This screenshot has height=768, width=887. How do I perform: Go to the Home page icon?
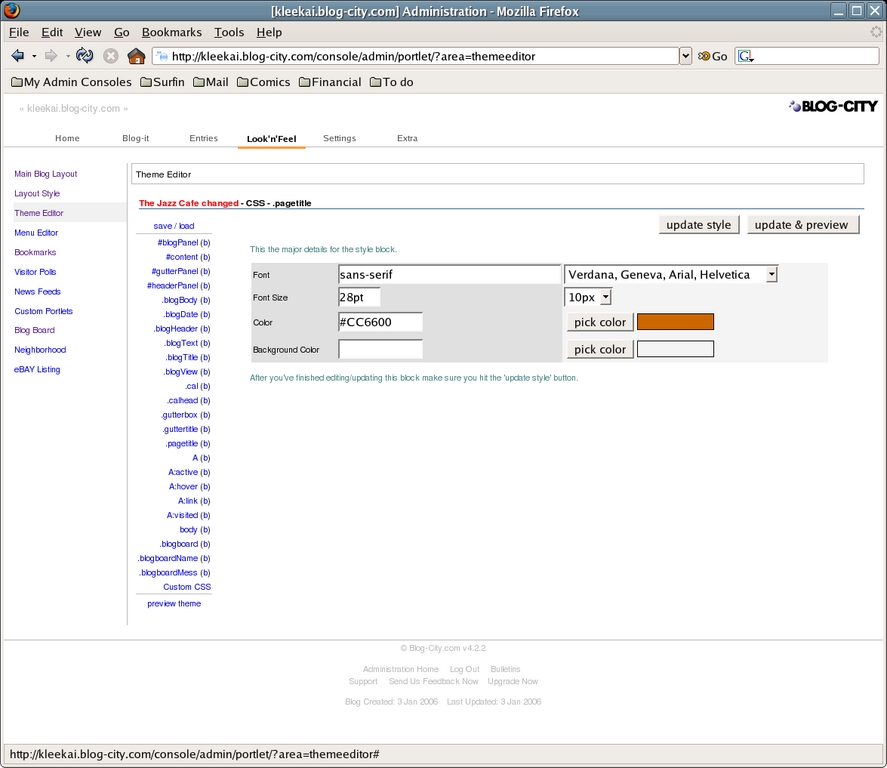(x=137, y=57)
